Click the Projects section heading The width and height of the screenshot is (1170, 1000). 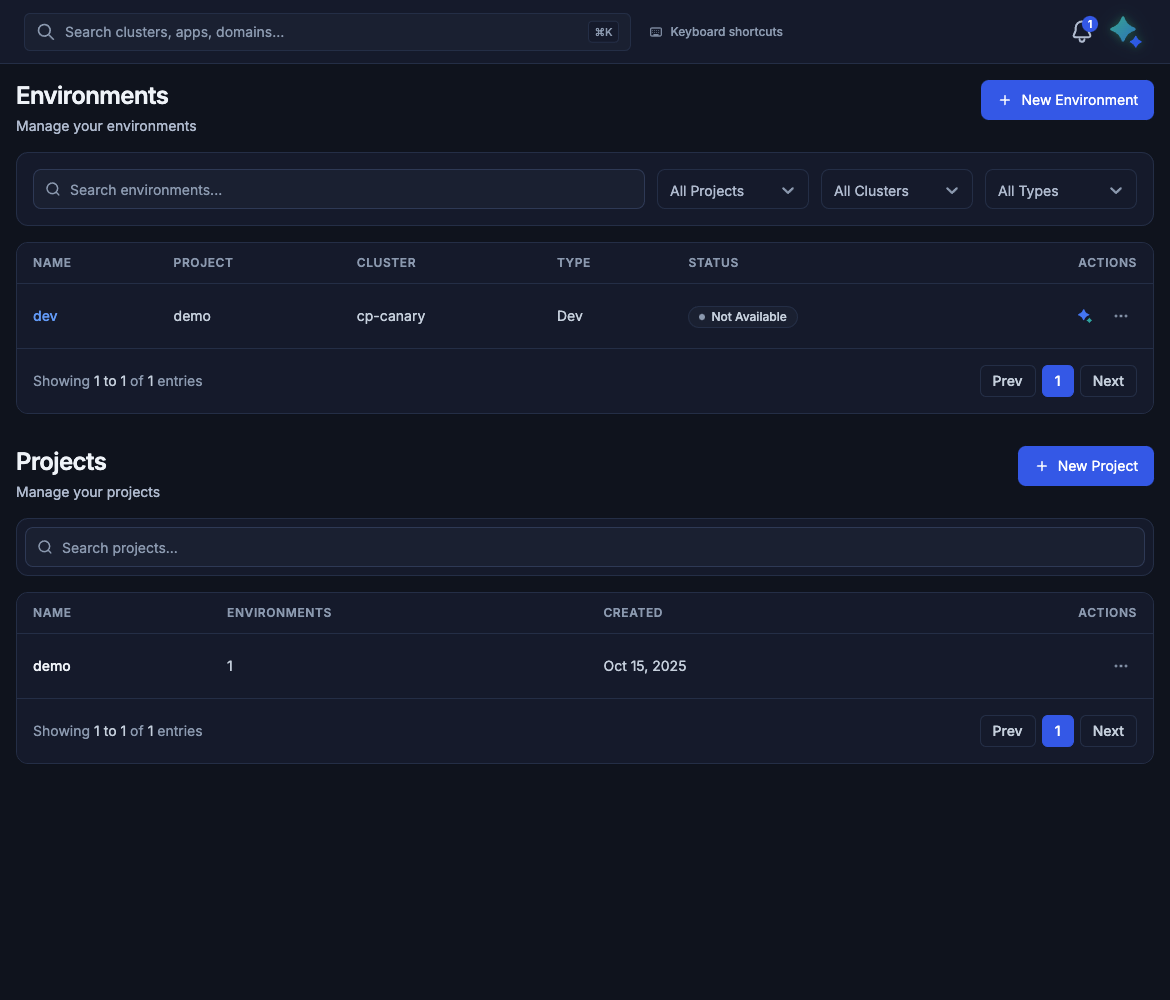(x=61, y=461)
